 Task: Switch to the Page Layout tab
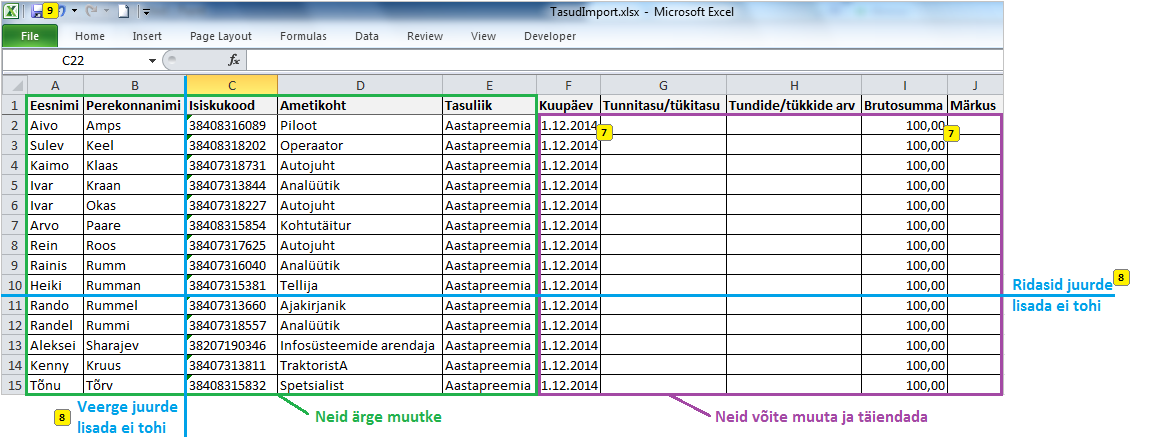click(221, 36)
